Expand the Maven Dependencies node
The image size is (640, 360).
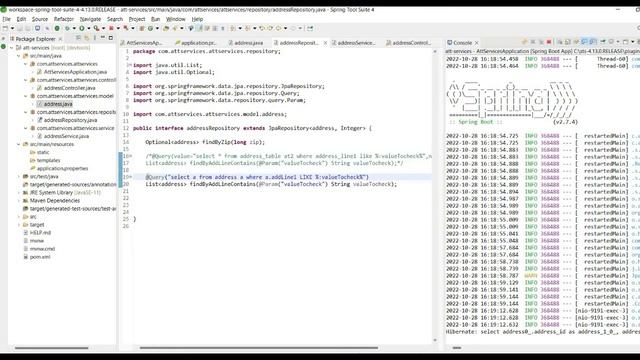coord(18,200)
